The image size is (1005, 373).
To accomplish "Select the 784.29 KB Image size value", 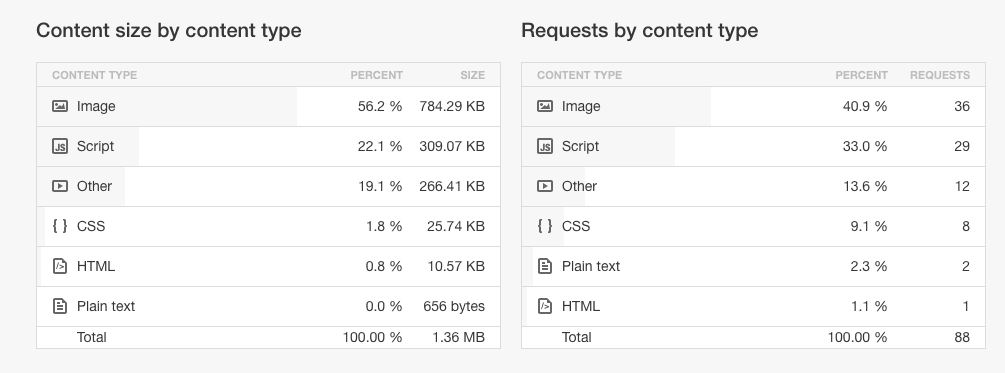I will (452, 106).
